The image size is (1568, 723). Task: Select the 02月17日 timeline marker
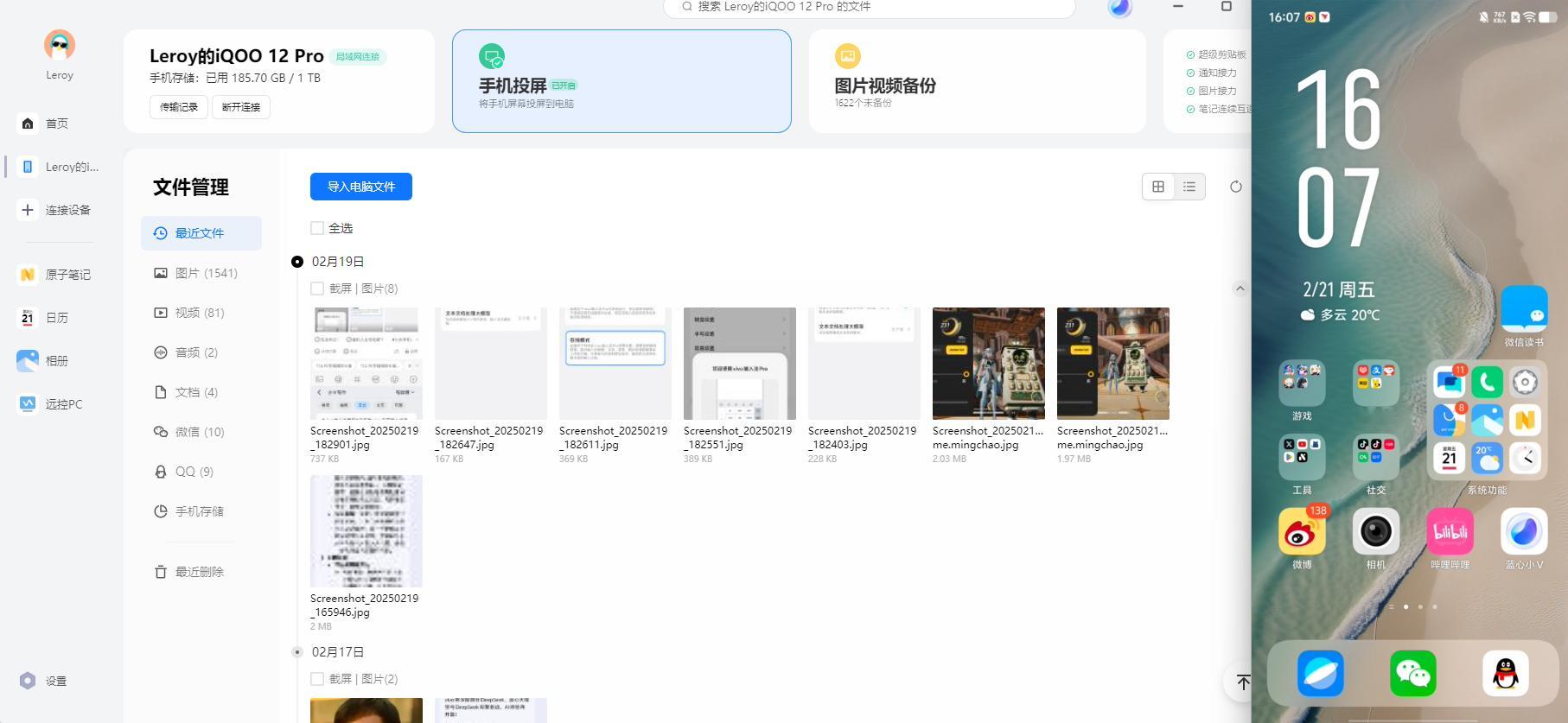[x=297, y=652]
